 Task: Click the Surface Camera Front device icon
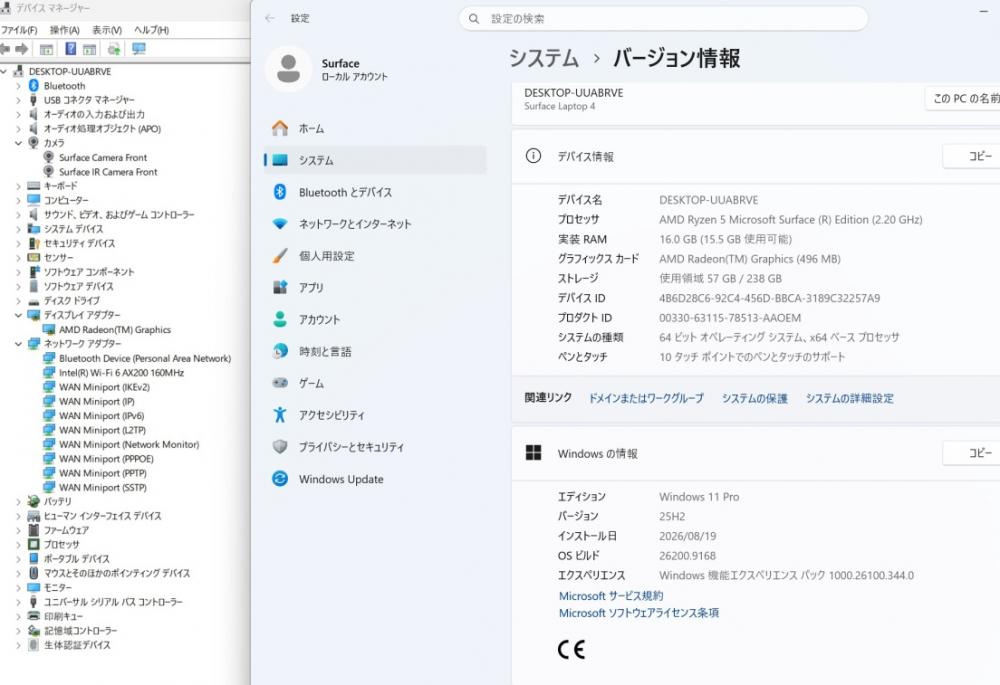(48, 157)
